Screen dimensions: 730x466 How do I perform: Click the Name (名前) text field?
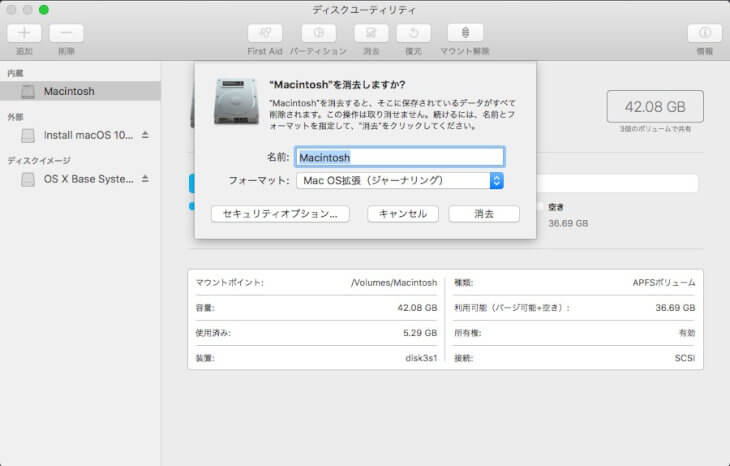[x=400, y=157]
